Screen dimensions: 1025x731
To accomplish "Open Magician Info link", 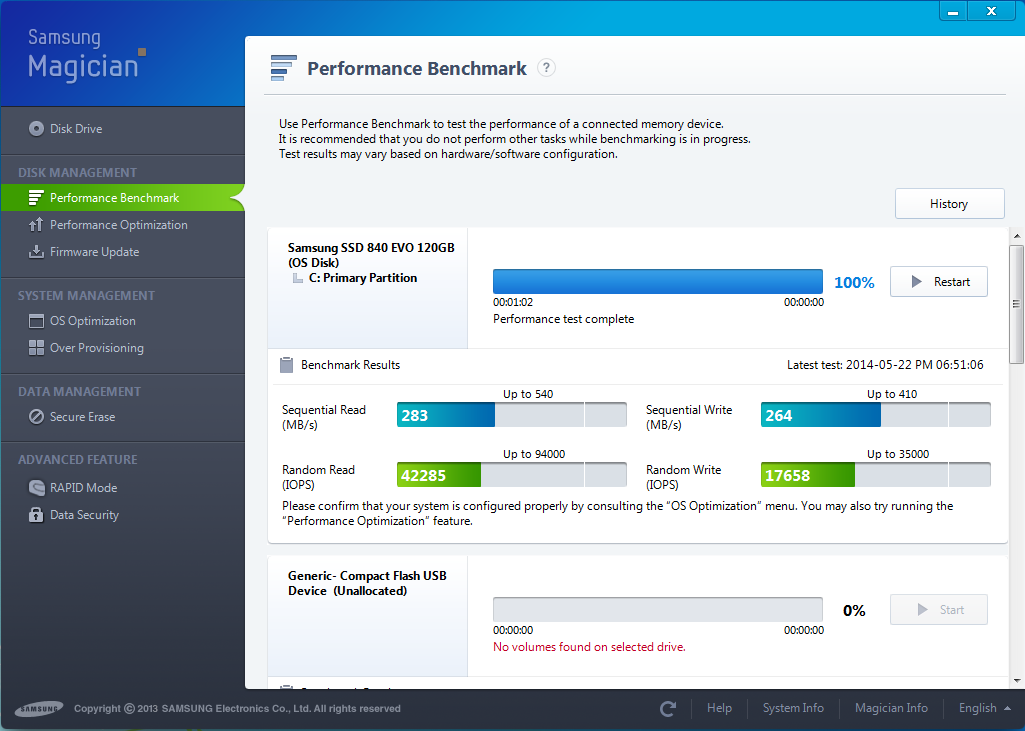I will pos(891,708).
